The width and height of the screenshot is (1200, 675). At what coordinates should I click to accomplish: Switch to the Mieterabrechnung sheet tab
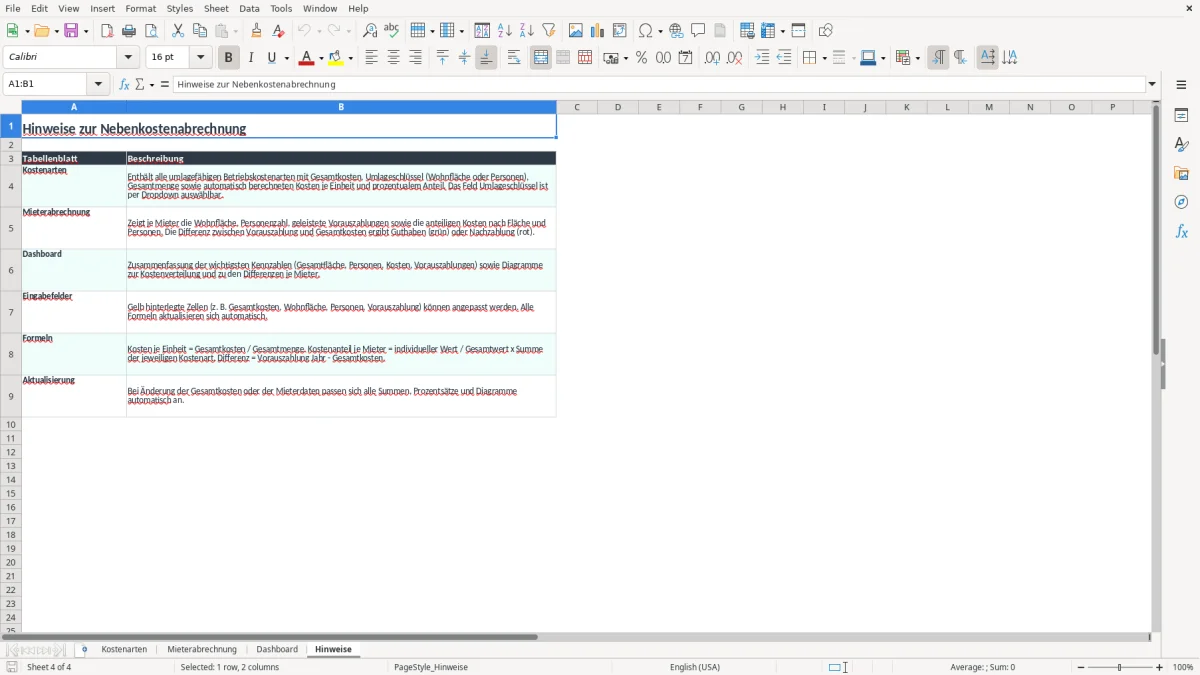click(x=202, y=649)
